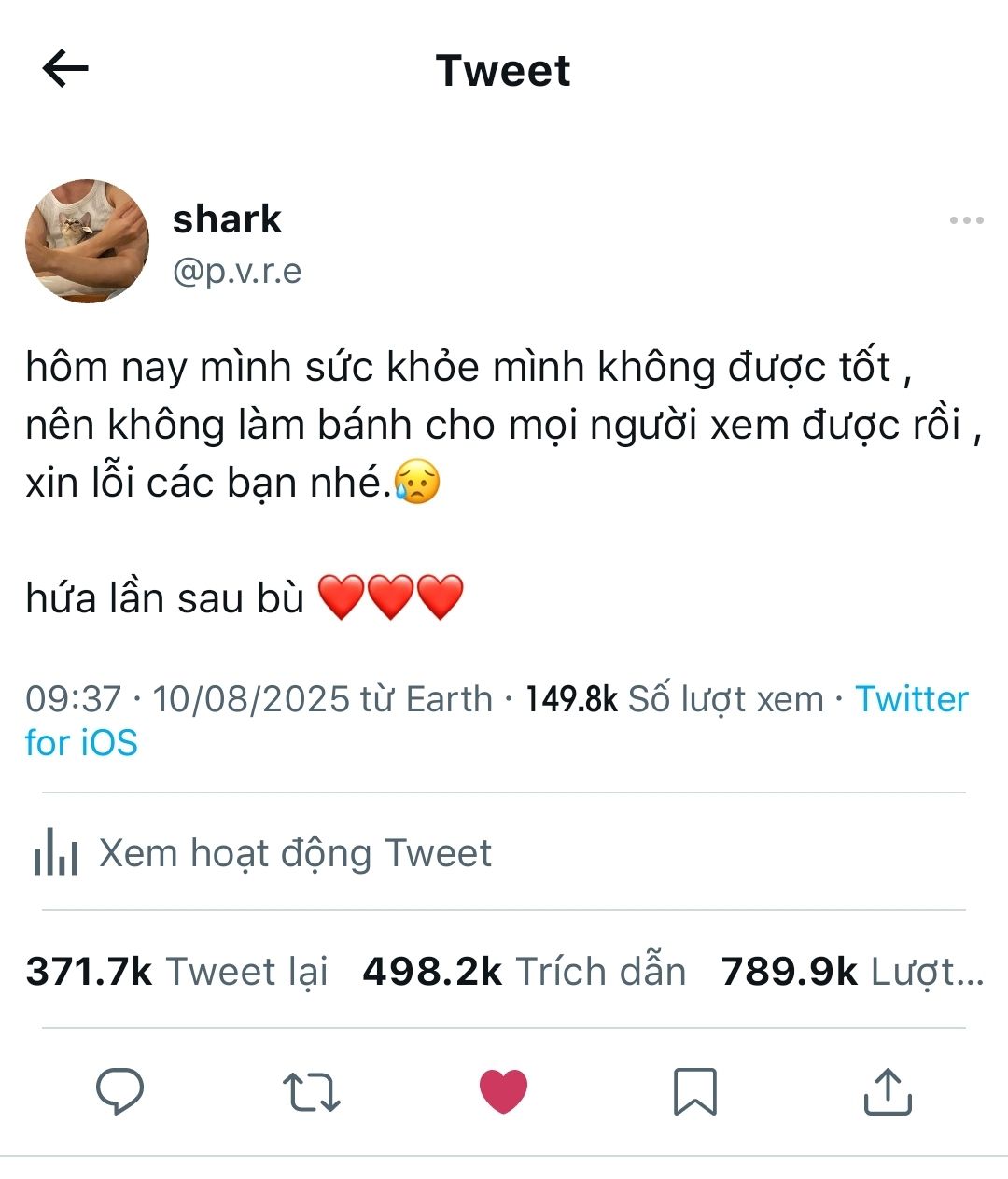Viewport: 1008px width, 1179px height.
Task: View the 371.7k Tweet lại list
Action: coord(177,972)
